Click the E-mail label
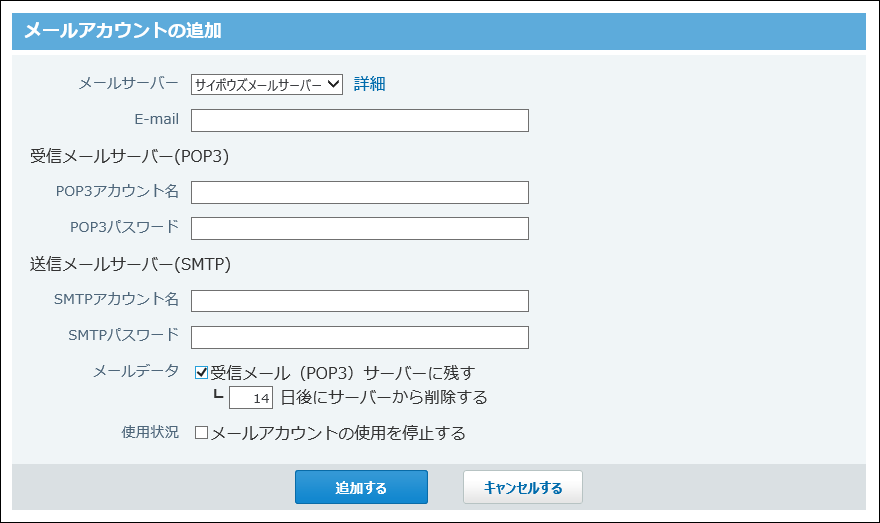Screen dimensions: 880x523 157,119
